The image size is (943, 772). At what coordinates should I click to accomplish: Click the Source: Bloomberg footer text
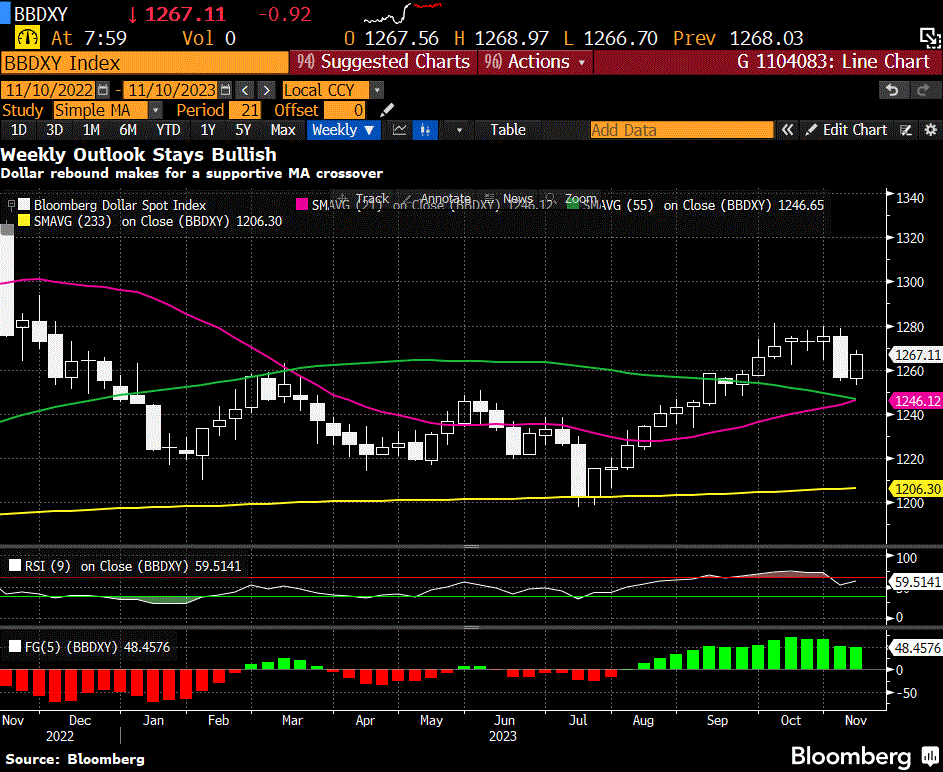point(75,759)
